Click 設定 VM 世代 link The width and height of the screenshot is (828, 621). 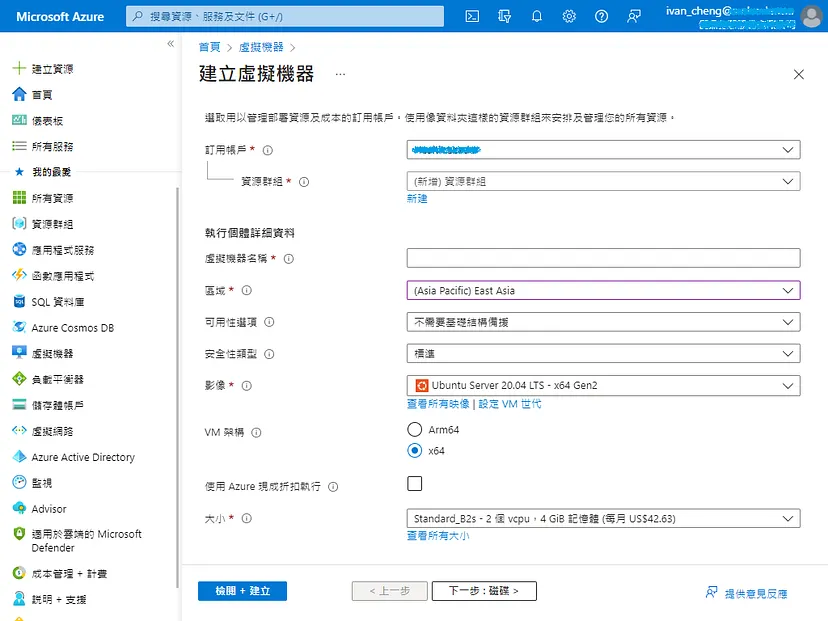tap(510, 404)
